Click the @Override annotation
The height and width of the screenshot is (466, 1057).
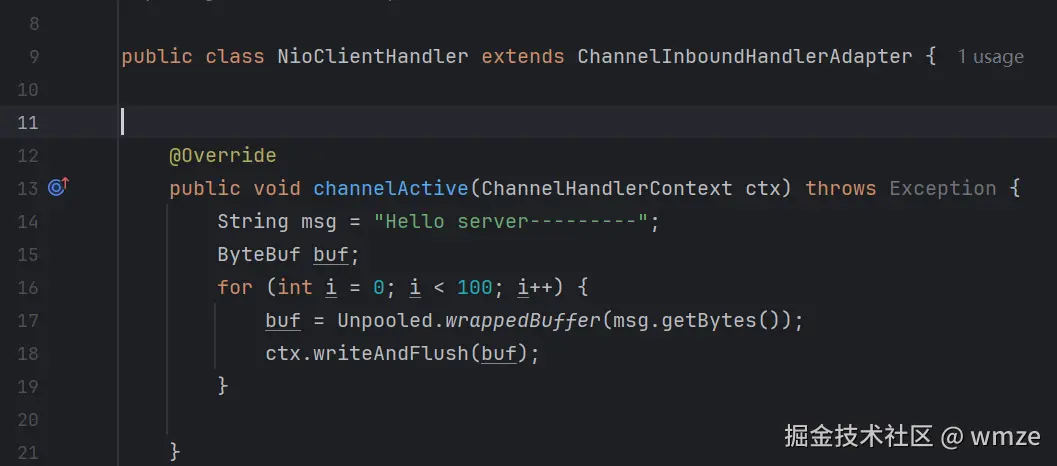pyautogui.click(x=222, y=156)
